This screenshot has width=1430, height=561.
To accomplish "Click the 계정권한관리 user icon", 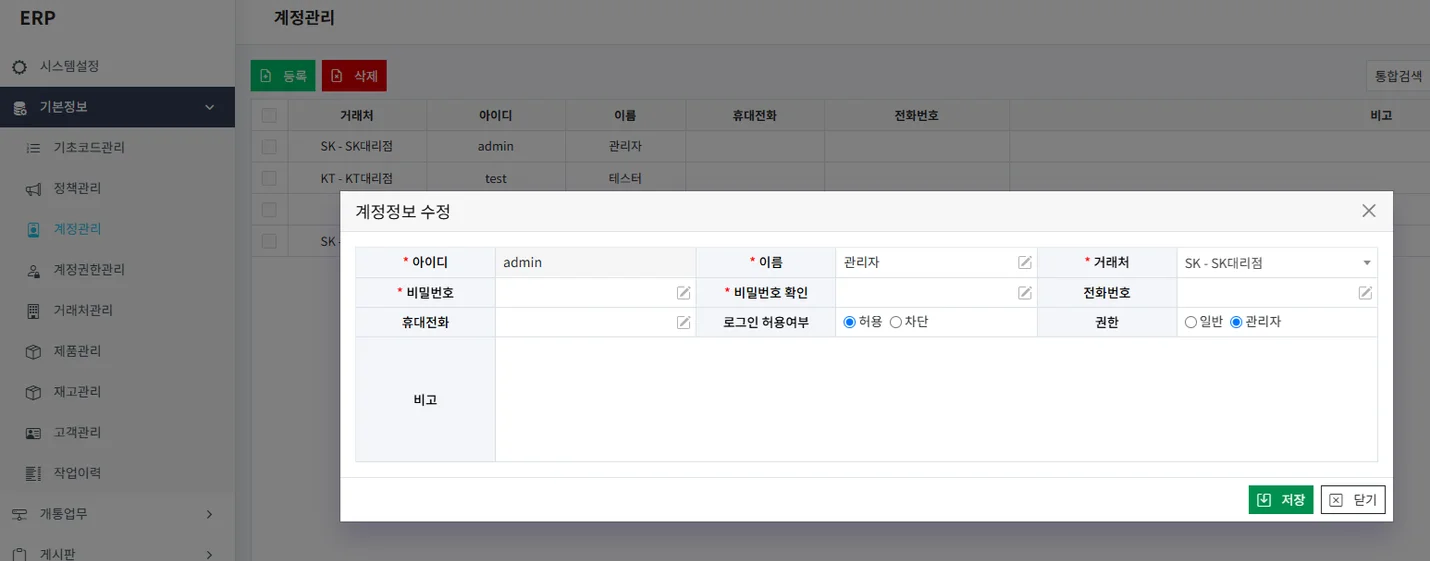I will tap(33, 270).
